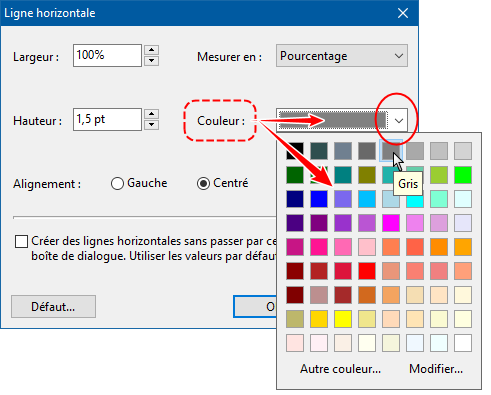Decrease the Hauteur value with down arrow
Image resolution: width=491 pixels, height=395 pixels.
coord(152,125)
